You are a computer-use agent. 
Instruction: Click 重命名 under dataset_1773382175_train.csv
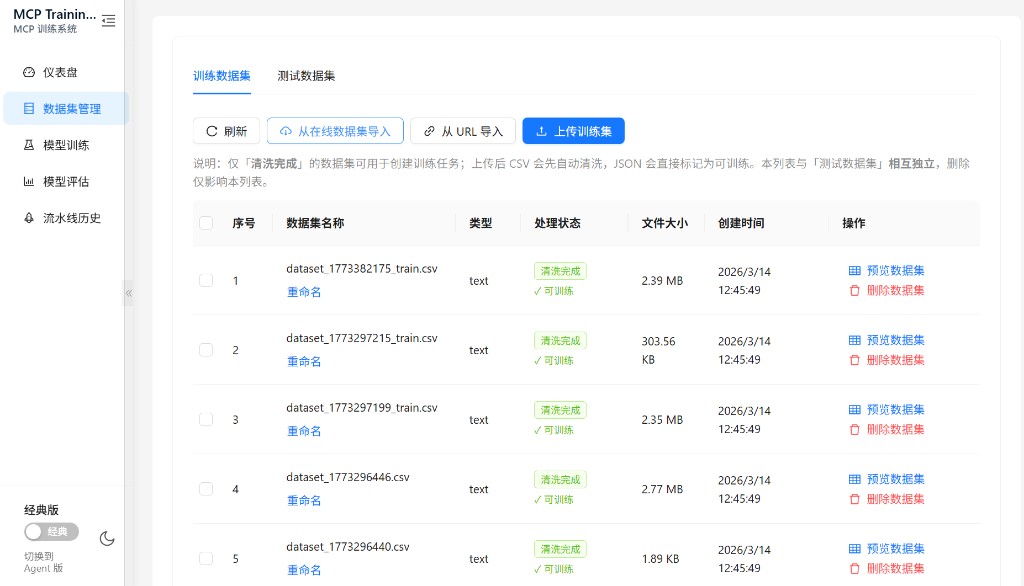[x=304, y=292]
